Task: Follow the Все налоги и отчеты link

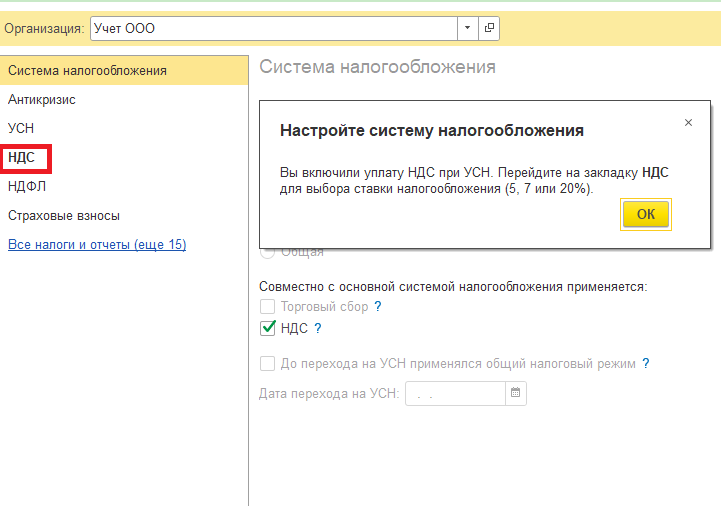Action: point(97,244)
